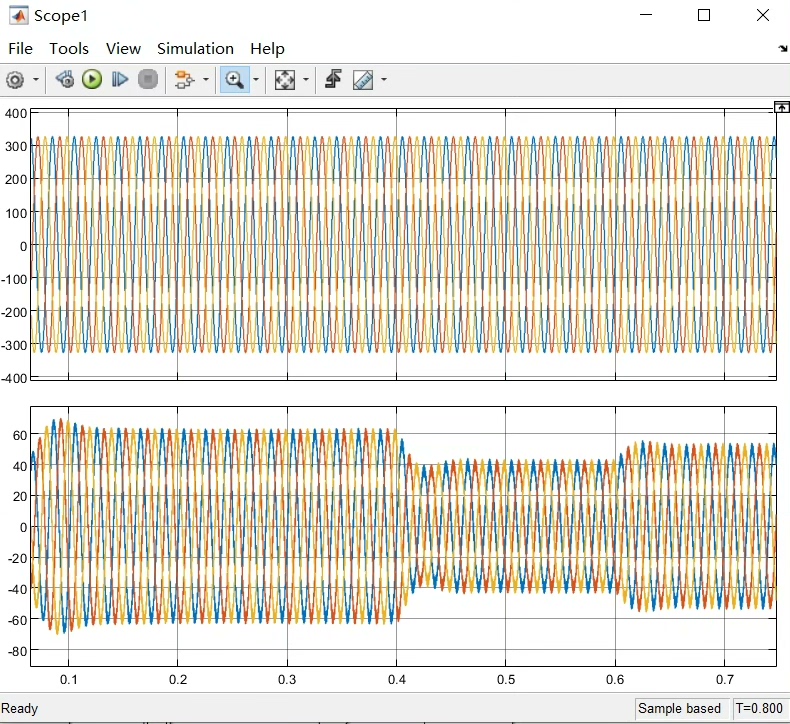790x724 pixels.
Task: Open the Simulation menu
Action: [x=195, y=49]
